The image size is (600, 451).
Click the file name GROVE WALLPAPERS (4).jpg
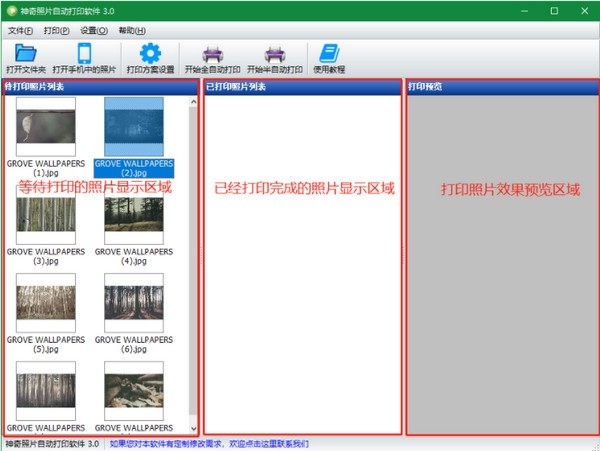click(134, 256)
